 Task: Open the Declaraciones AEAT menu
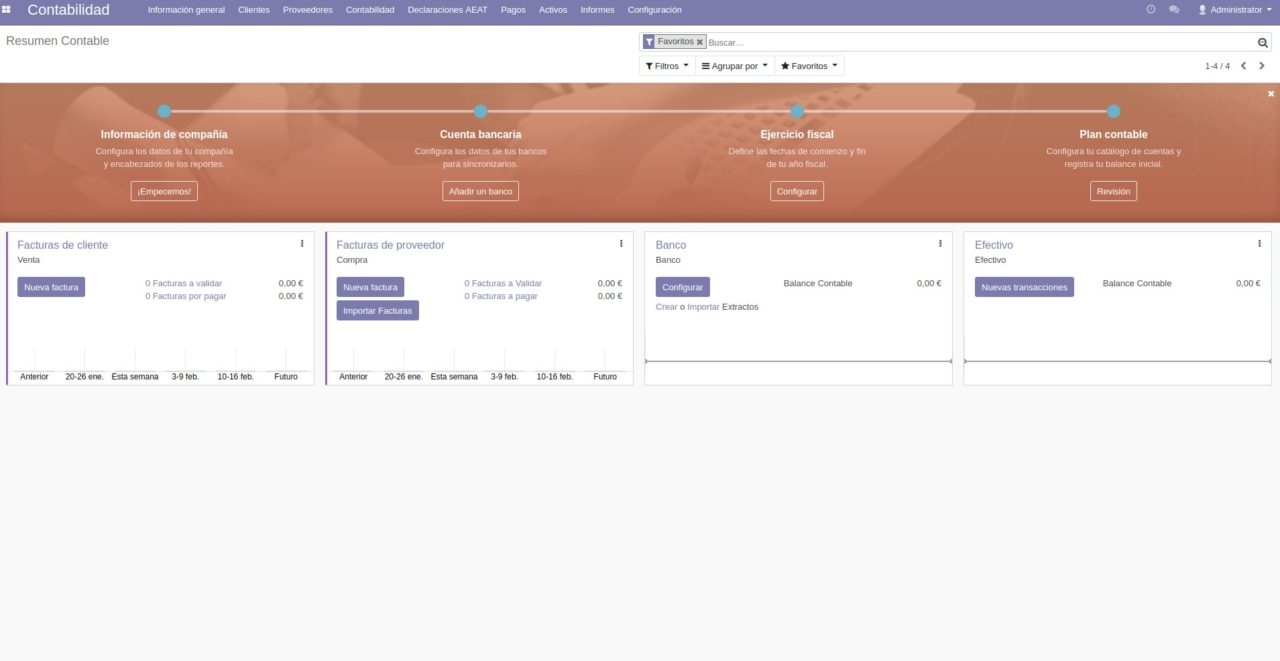446,10
